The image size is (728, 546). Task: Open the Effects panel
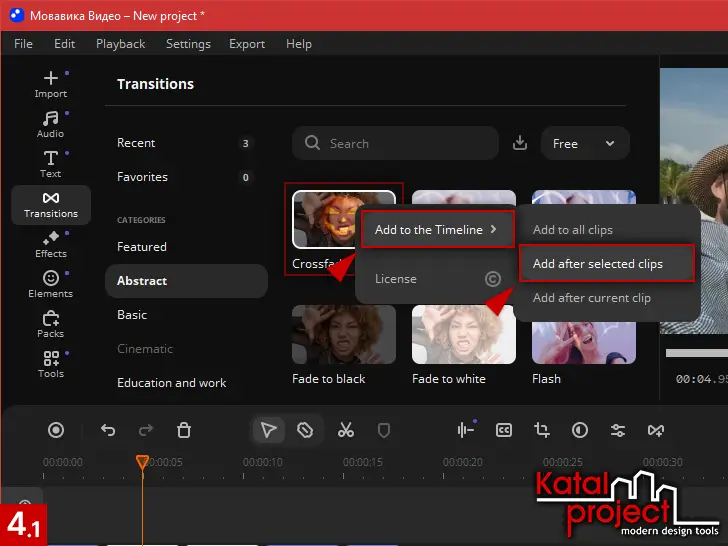(50, 244)
